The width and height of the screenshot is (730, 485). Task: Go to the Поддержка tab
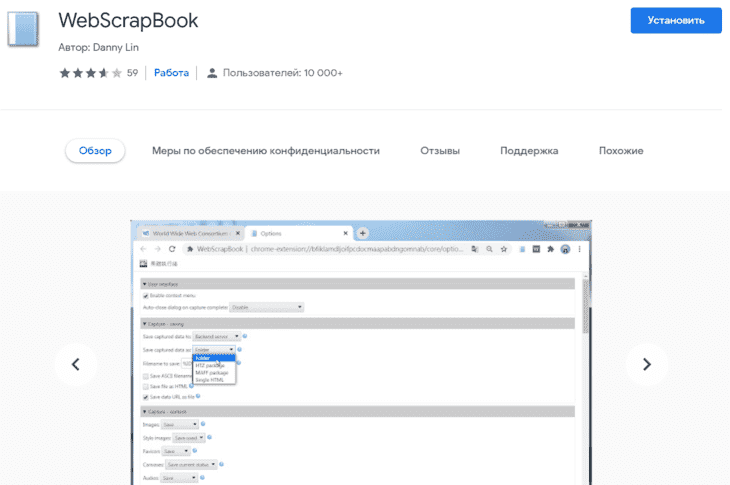[529, 151]
